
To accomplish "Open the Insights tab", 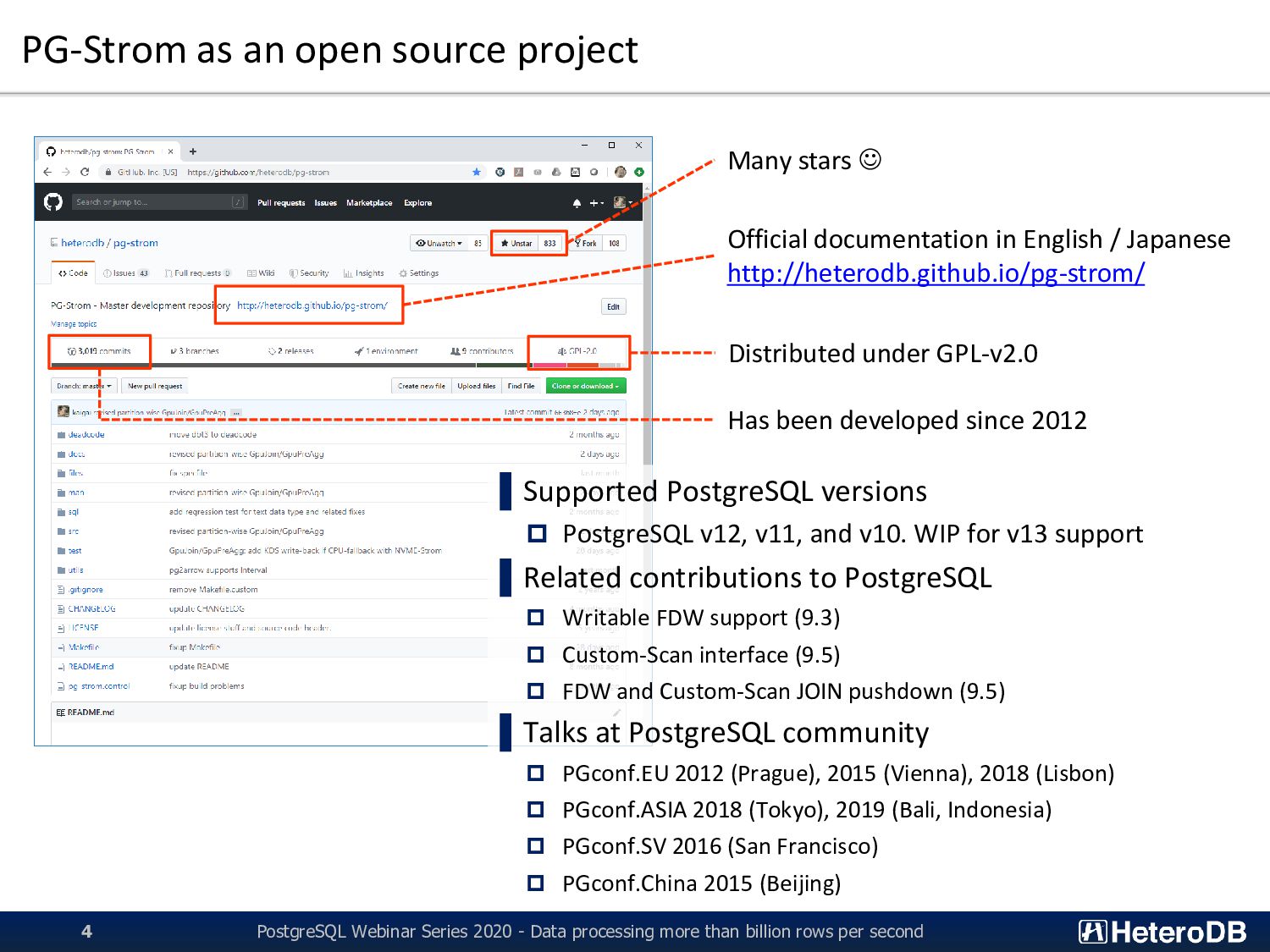I will [364, 273].
